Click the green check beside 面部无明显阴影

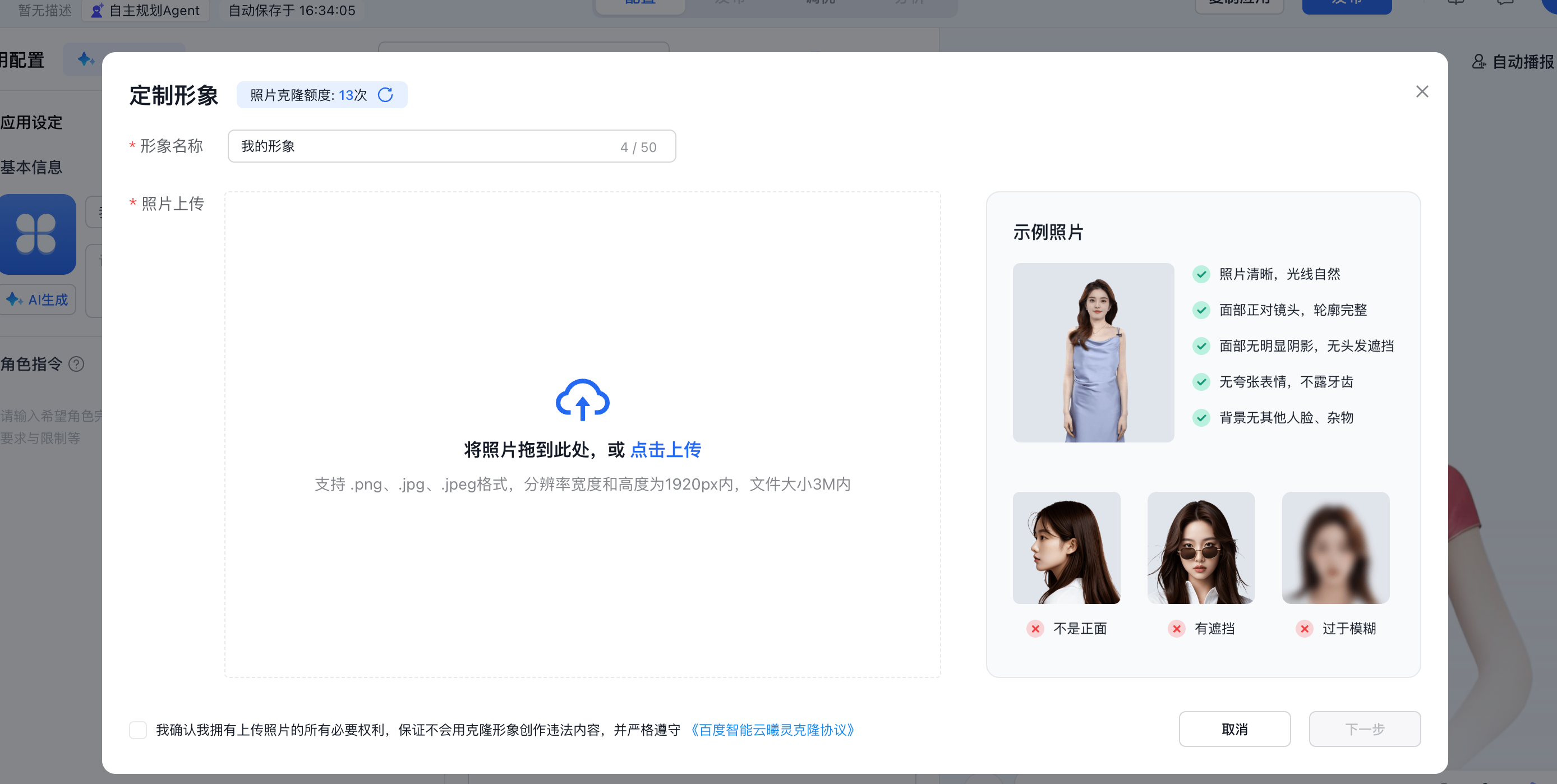tap(1201, 346)
